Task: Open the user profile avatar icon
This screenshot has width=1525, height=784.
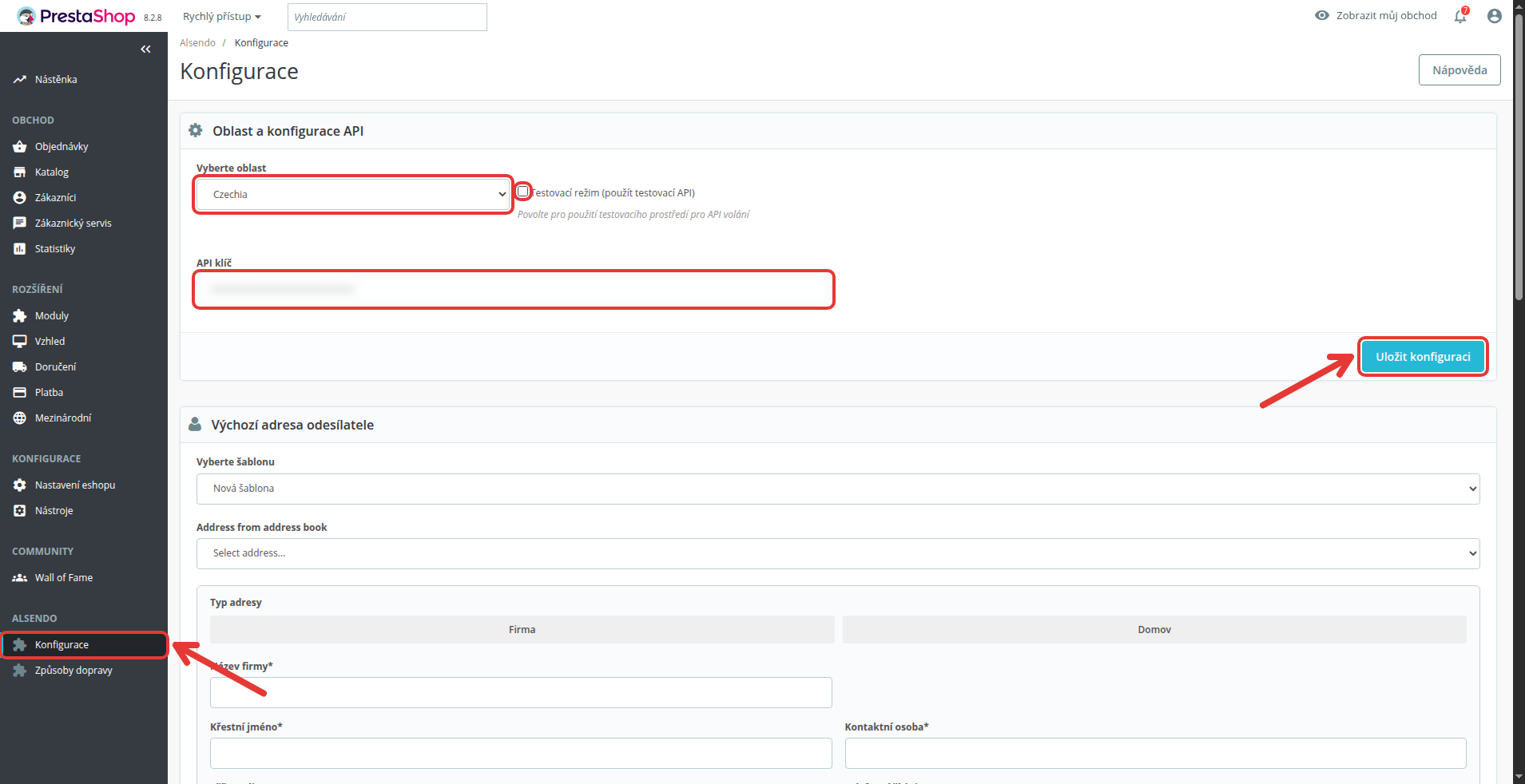Action: (x=1495, y=16)
